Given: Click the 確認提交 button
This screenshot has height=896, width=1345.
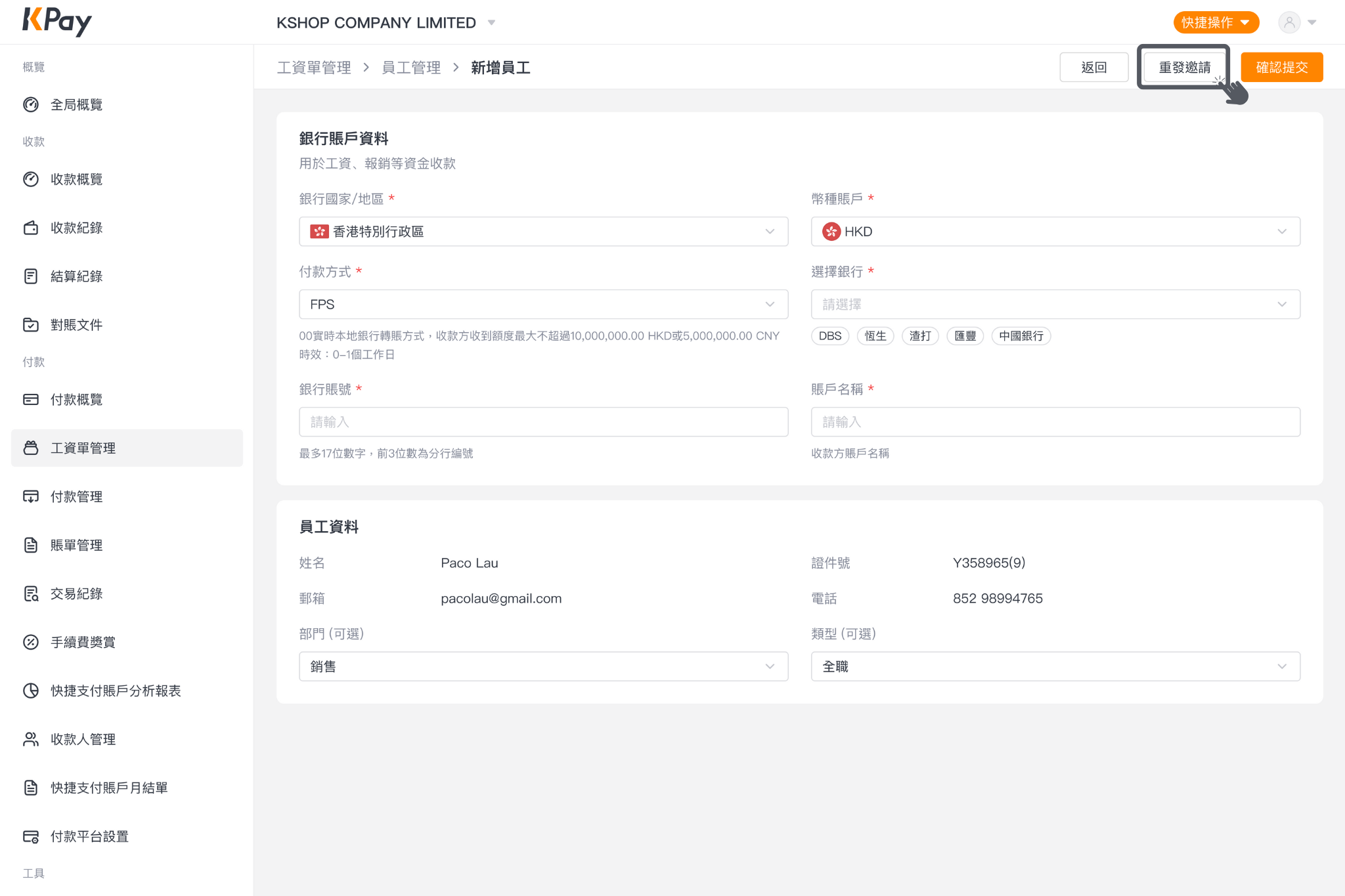Looking at the screenshot, I should [x=1281, y=68].
